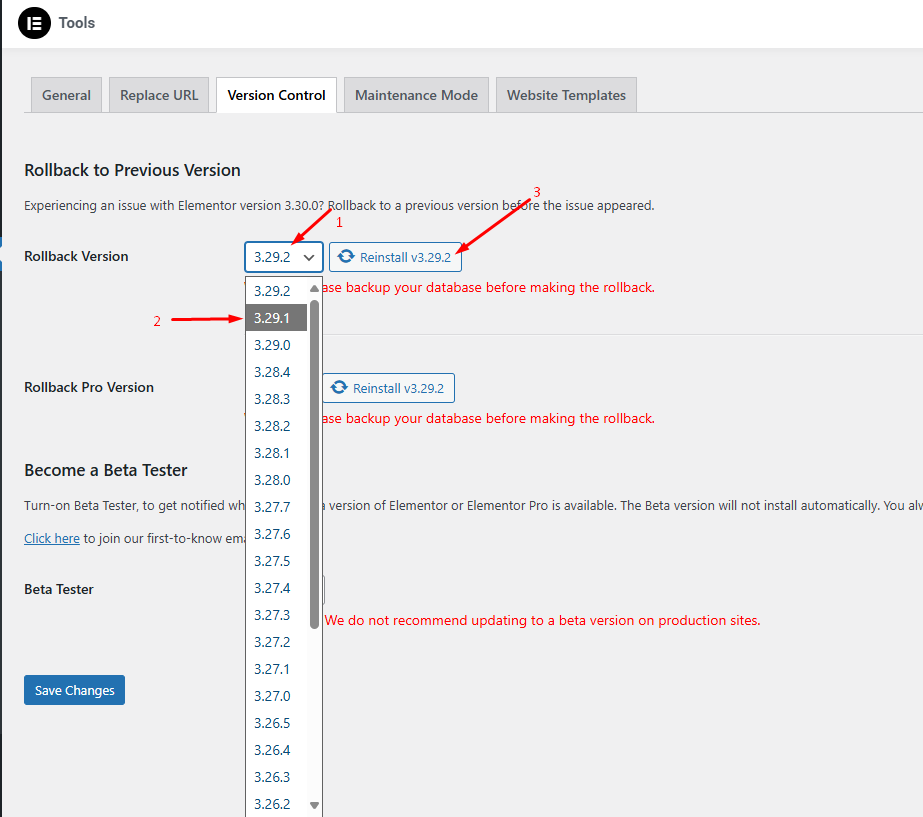Screen dimensions: 923x817
Task: Choose version 3.29.1 in the list
Action: (277, 318)
